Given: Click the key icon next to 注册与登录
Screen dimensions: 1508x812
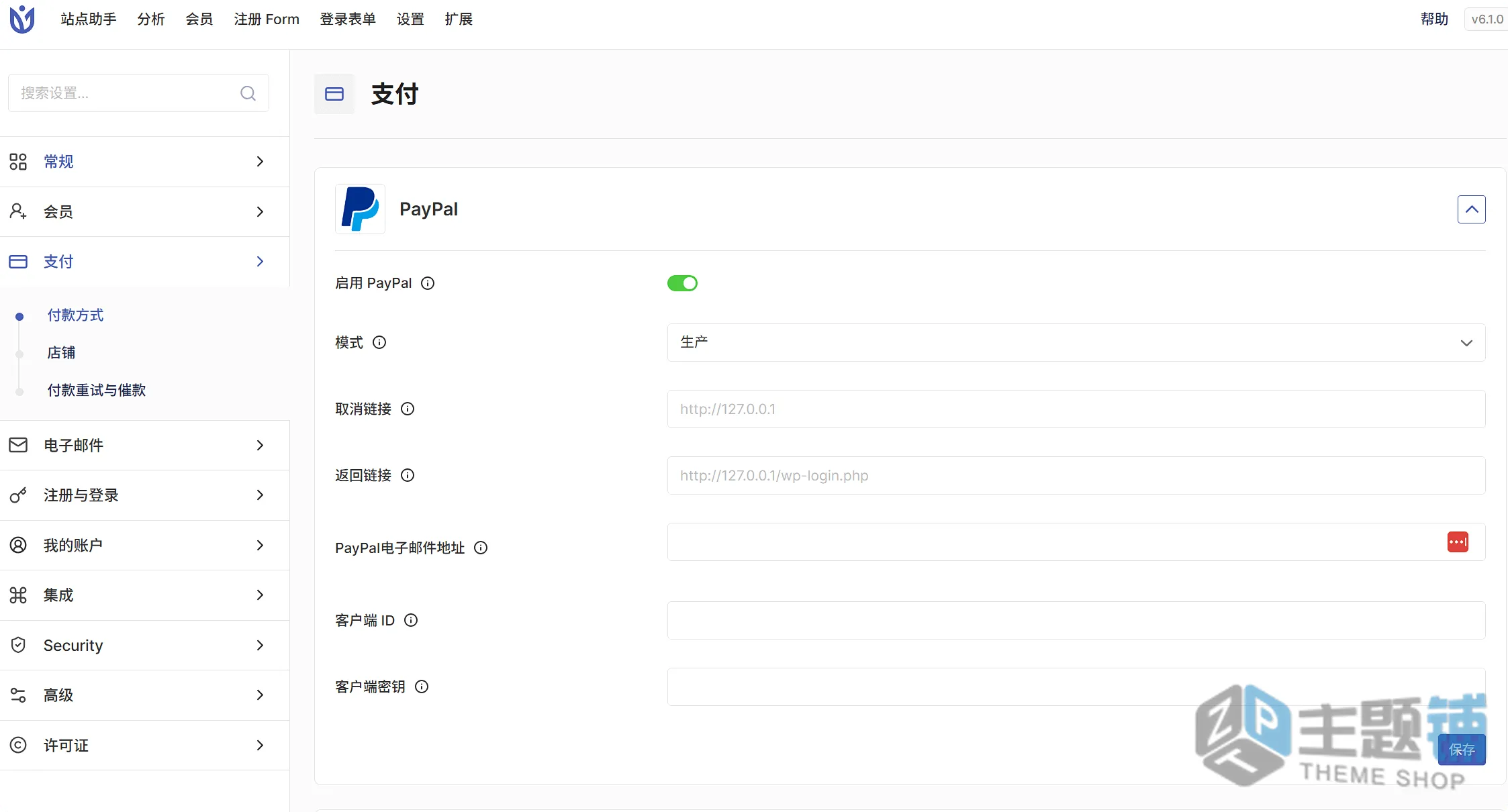Looking at the screenshot, I should [18, 495].
